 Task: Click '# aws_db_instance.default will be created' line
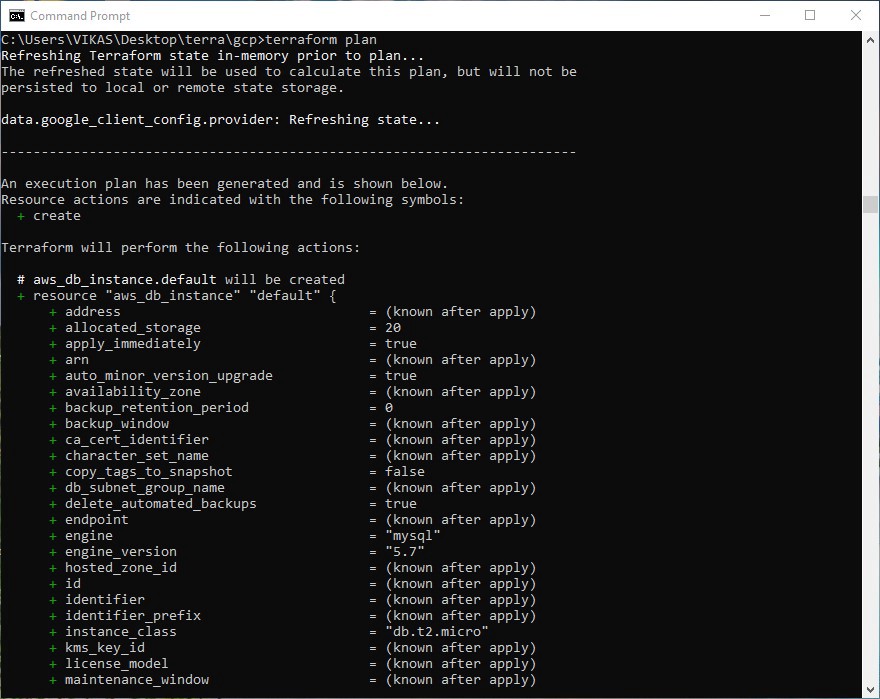tap(181, 280)
